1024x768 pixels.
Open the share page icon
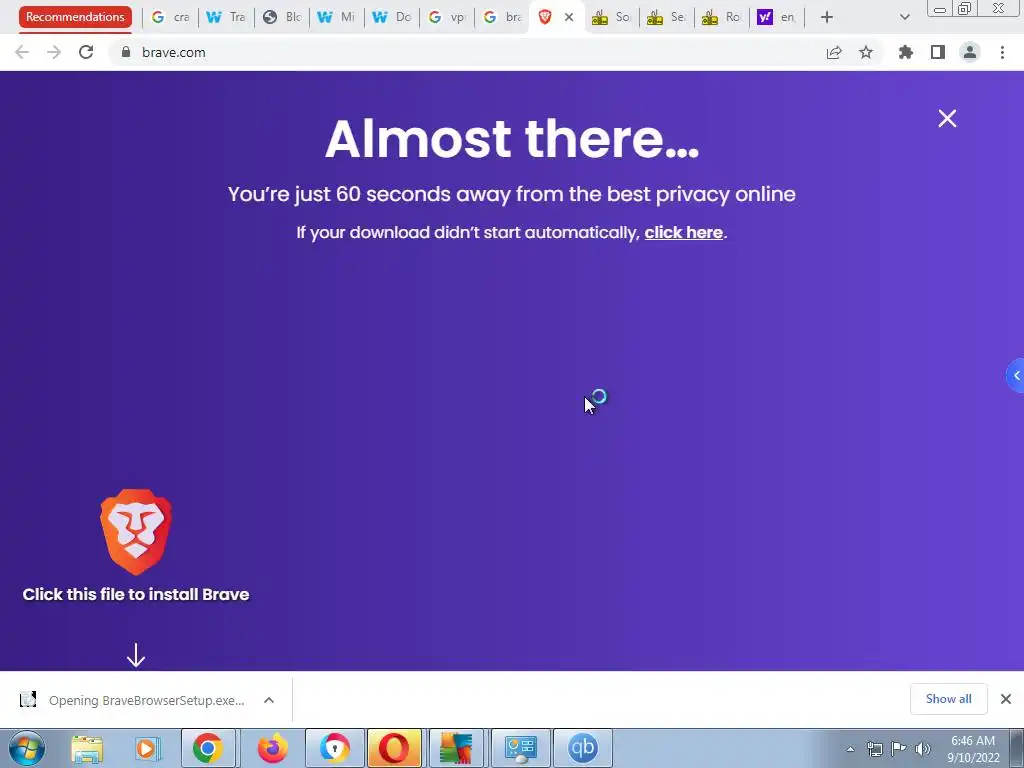[x=834, y=52]
